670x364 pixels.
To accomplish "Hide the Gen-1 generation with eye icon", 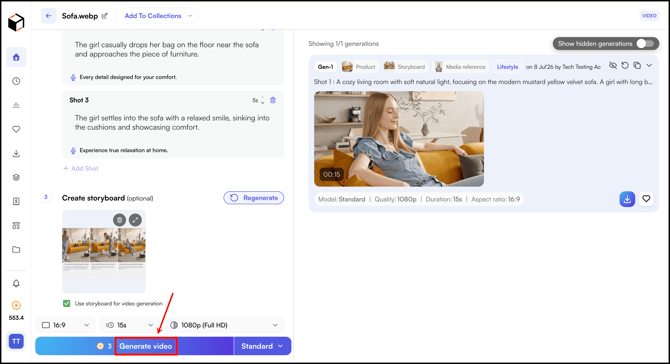I will coord(613,65).
